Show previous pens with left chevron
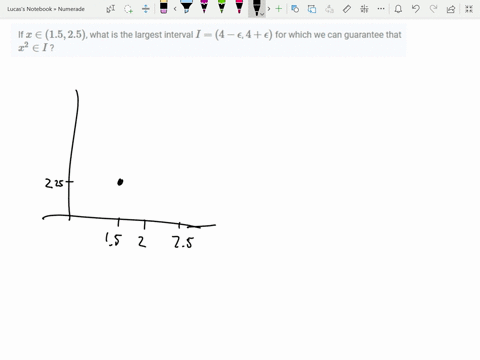Viewport: 480px width, 360px height. [x=175, y=9]
